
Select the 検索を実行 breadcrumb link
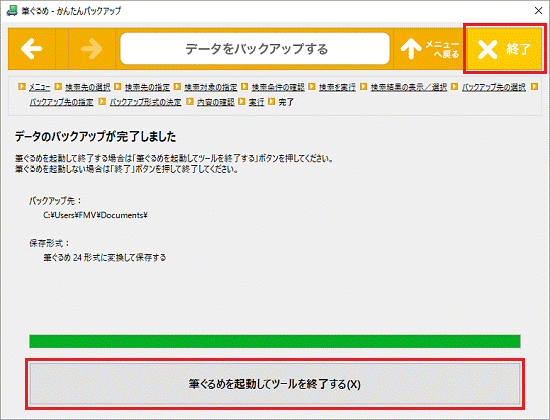pos(337,87)
